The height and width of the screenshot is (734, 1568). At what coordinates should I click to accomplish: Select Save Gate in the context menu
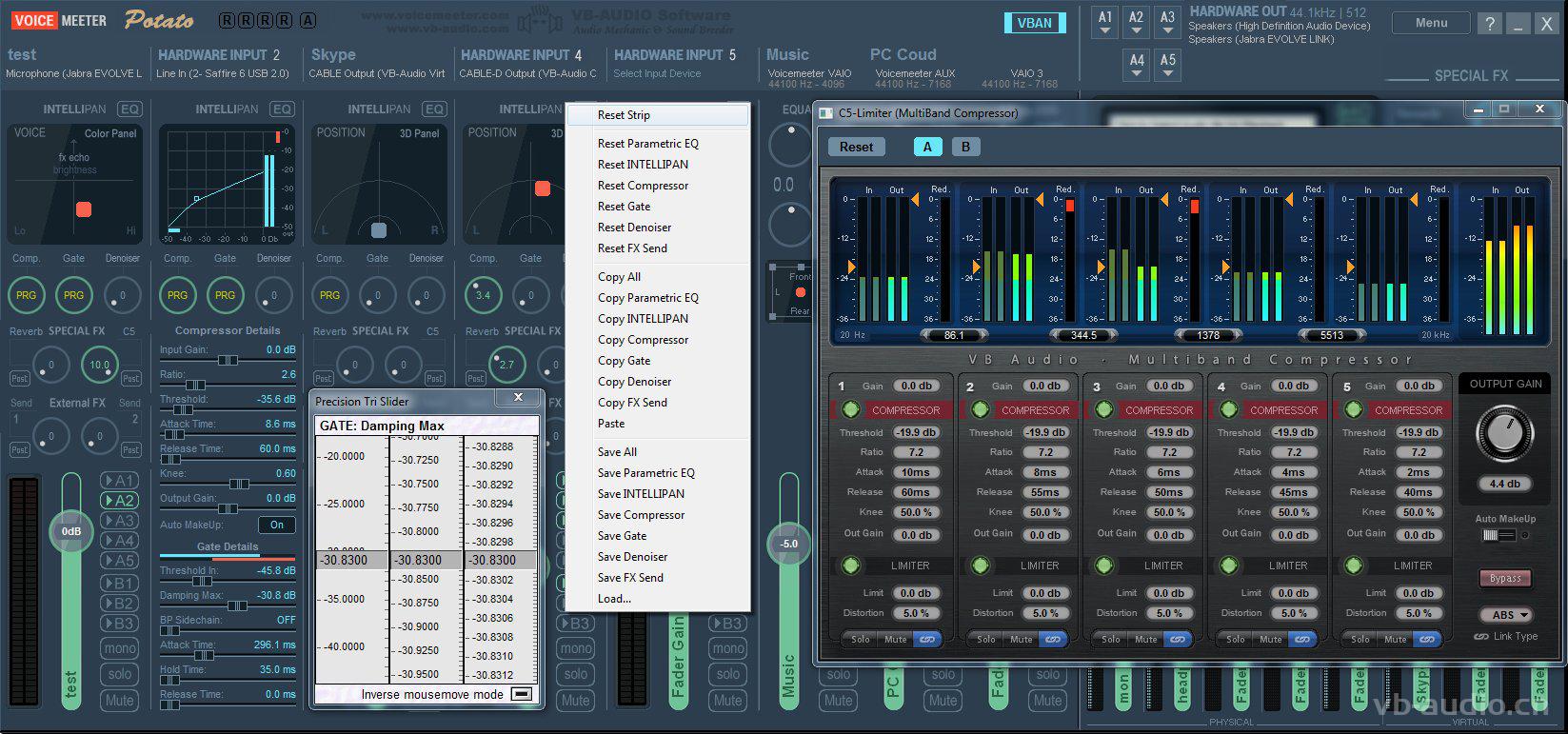658,536
